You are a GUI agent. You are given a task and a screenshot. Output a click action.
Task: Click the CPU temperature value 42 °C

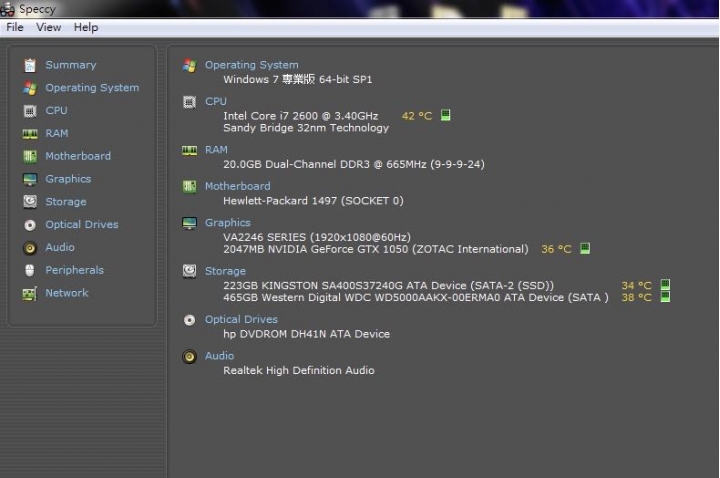(417, 116)
